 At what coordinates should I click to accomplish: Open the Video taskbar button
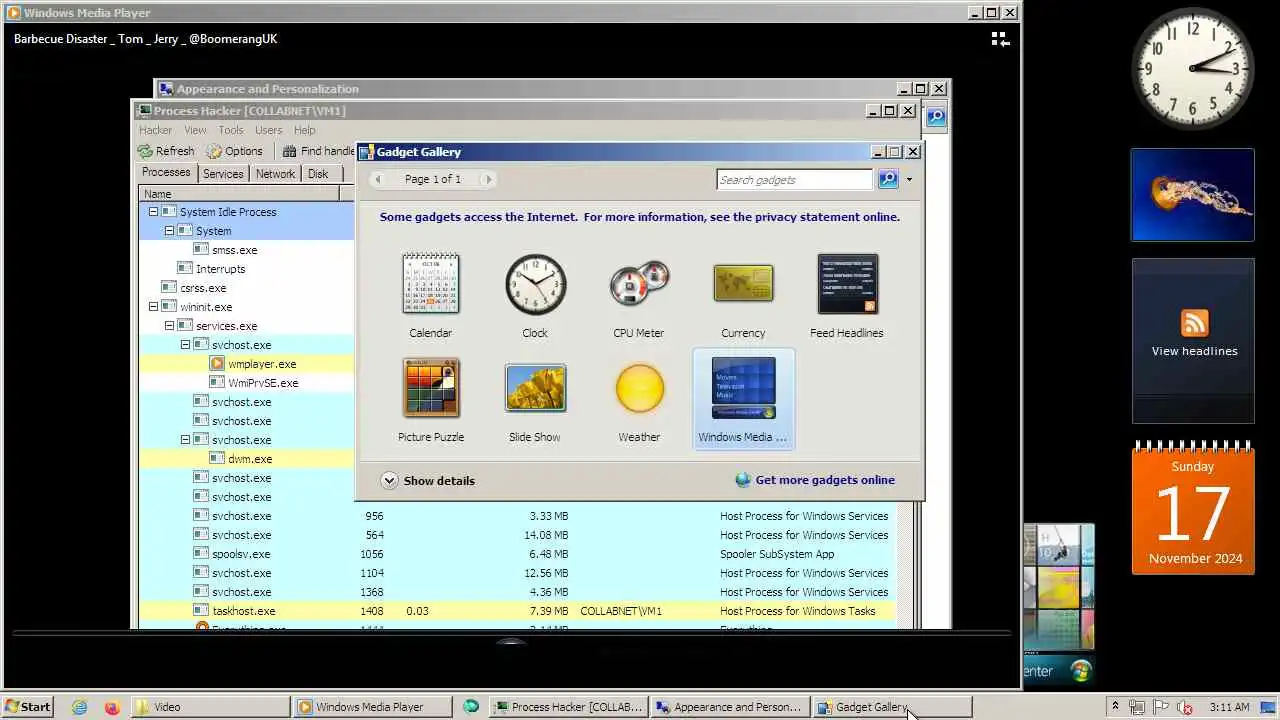[212, 707]
